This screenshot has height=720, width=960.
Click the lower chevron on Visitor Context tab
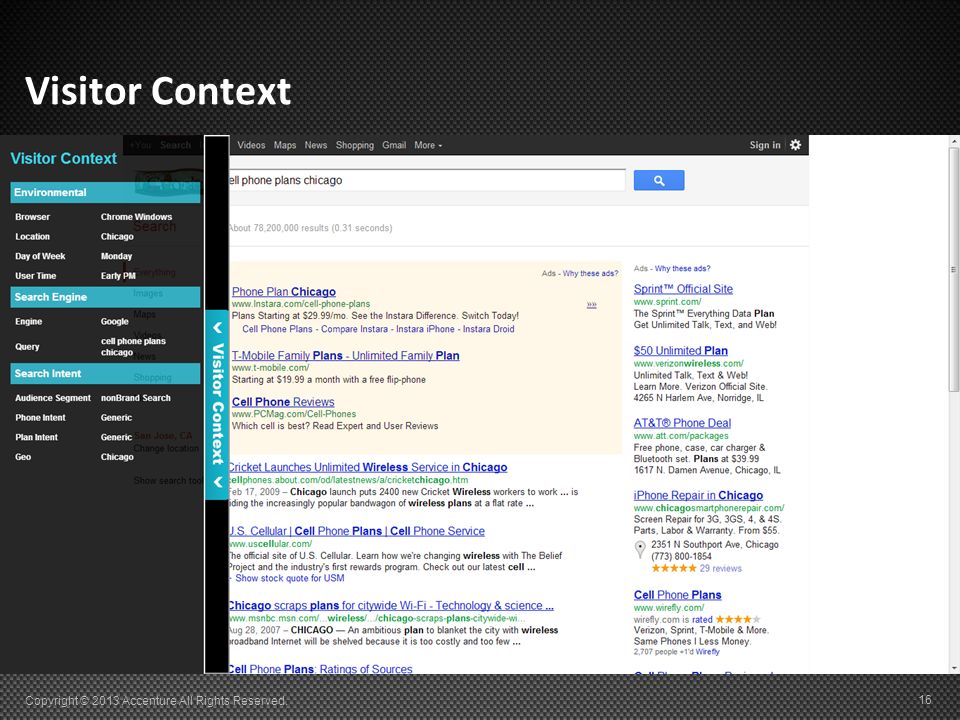pyautogui.click(x=217, y=482)
